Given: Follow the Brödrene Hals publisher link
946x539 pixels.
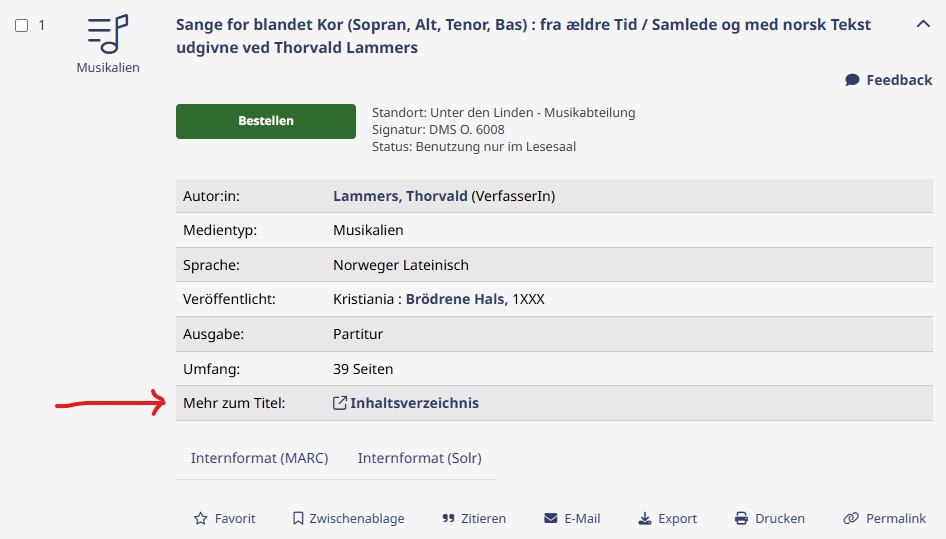Looking at the screenshot, I should tap(457, 299).
